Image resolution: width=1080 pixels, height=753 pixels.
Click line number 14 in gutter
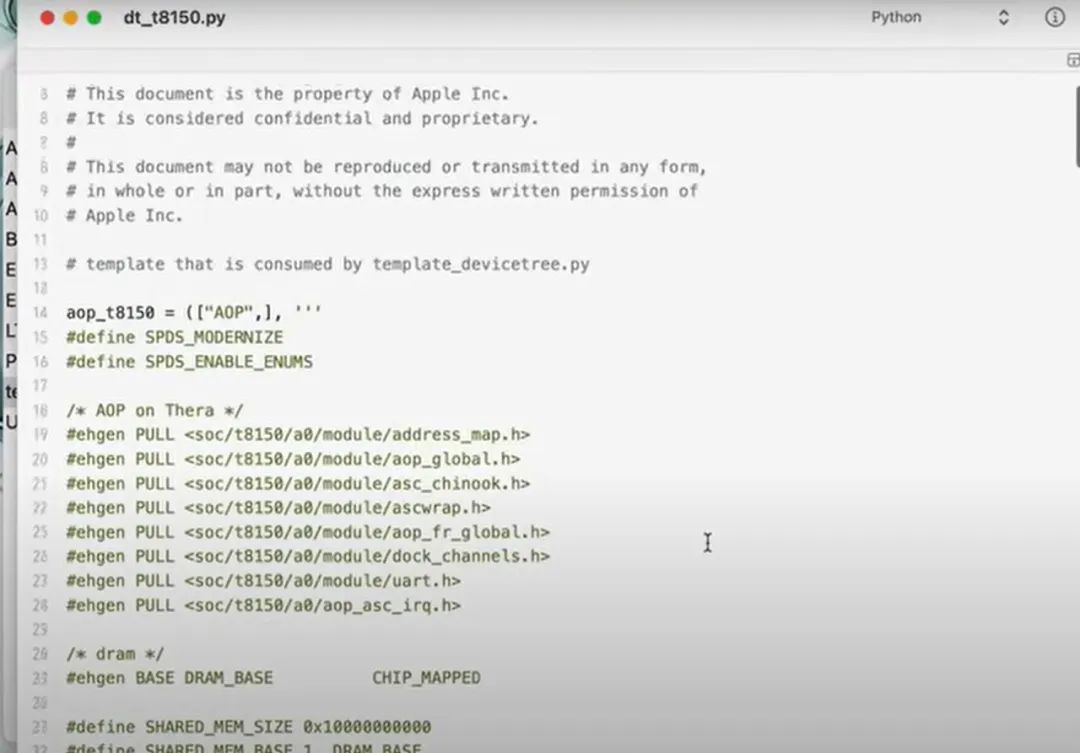coord(40,313)
